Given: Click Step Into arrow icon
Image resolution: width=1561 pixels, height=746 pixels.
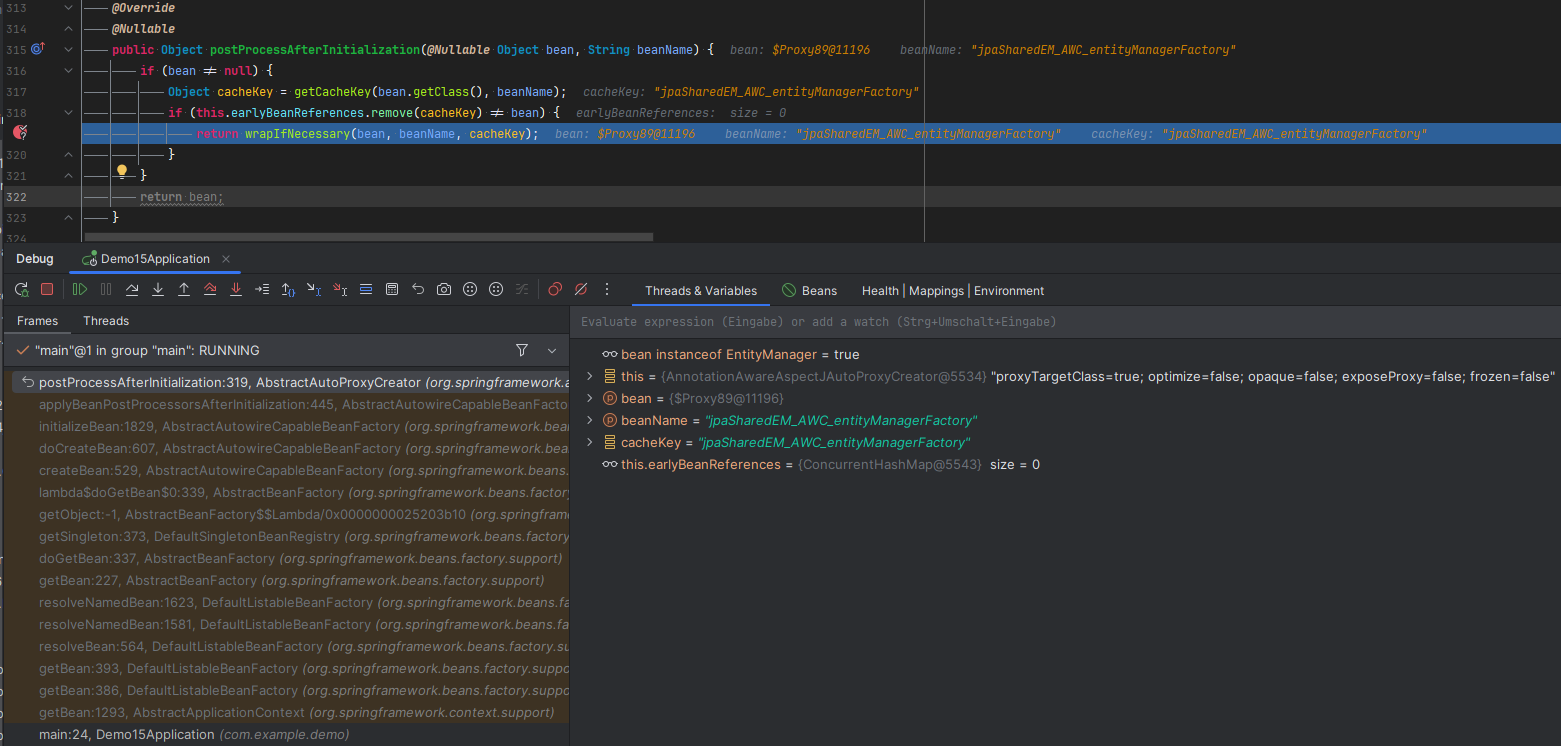Looking at the screenshot, I should [158, 290].
